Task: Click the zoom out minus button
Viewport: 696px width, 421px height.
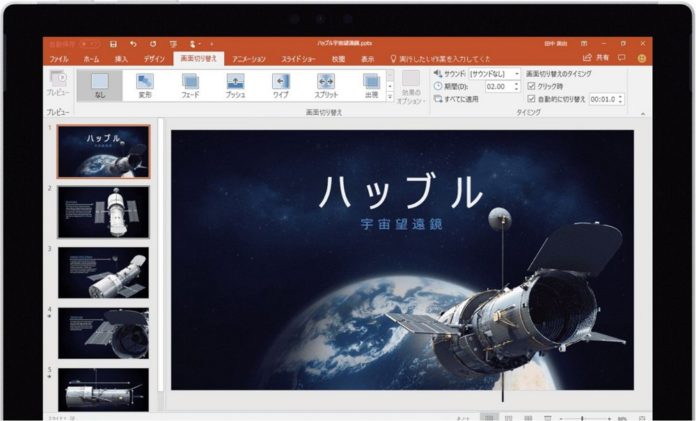Action: coord(562,418)
